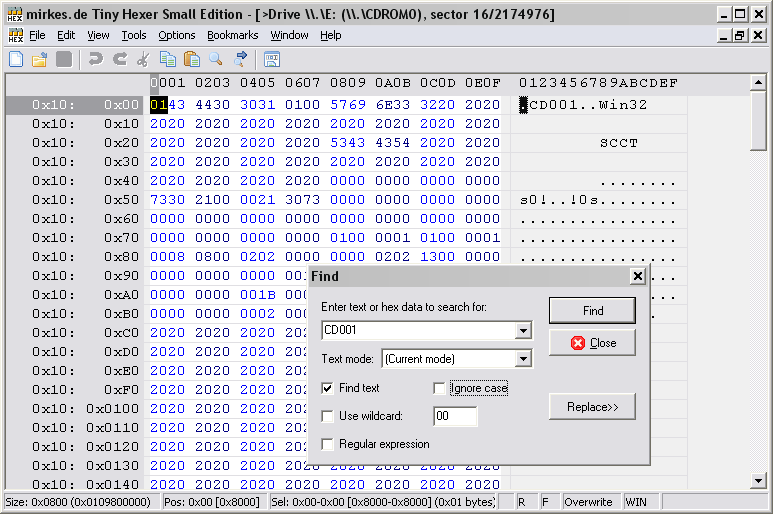Minimize the inner document window

[723, 35]
